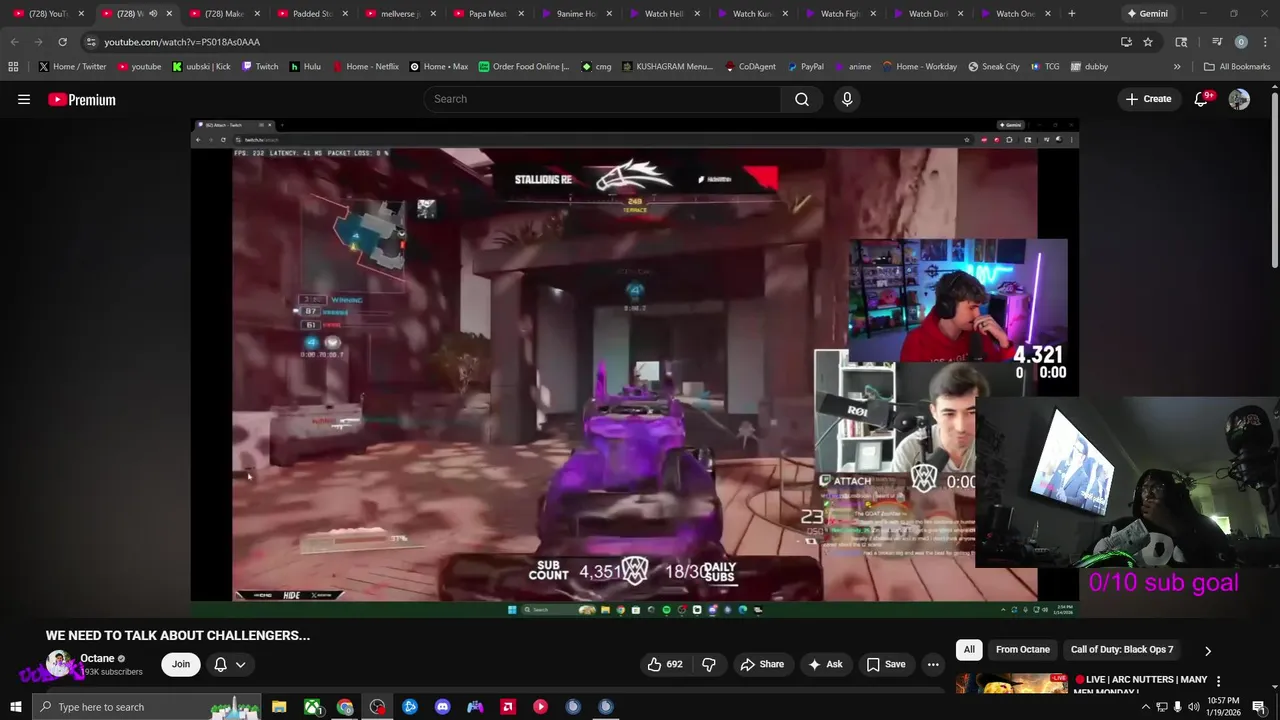Select Call of Duty: Black Ops 7 chip
The width and height of the screenshot is (1280, 720).
click(1122, 650)
